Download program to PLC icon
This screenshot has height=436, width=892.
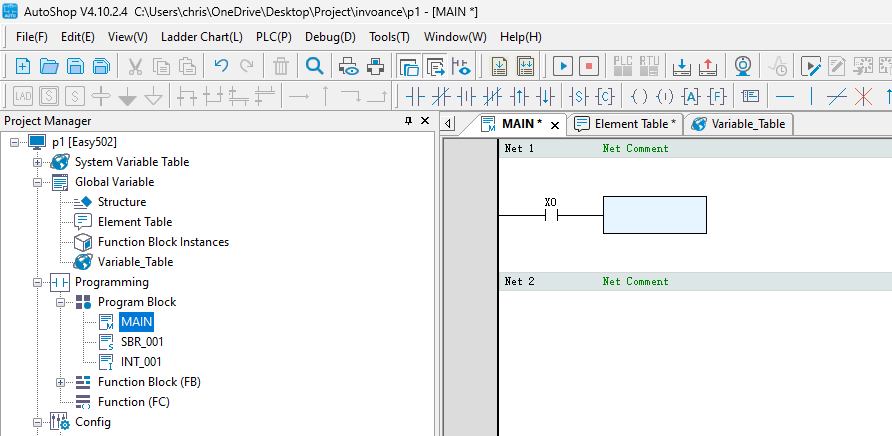point(682,66)
